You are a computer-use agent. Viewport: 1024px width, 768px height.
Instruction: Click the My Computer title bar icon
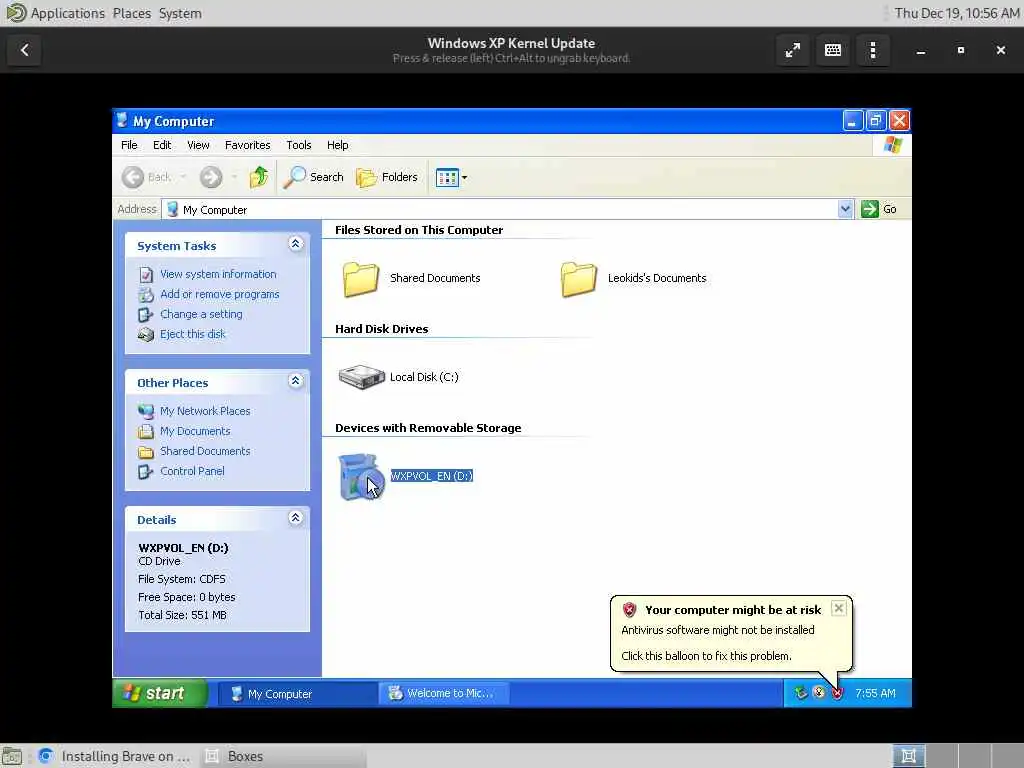(122, 121)
